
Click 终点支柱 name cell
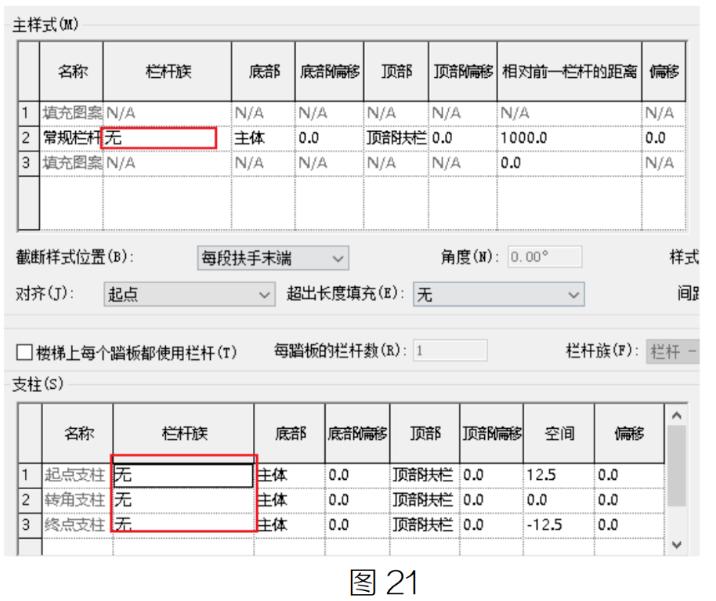click(77, 525)
